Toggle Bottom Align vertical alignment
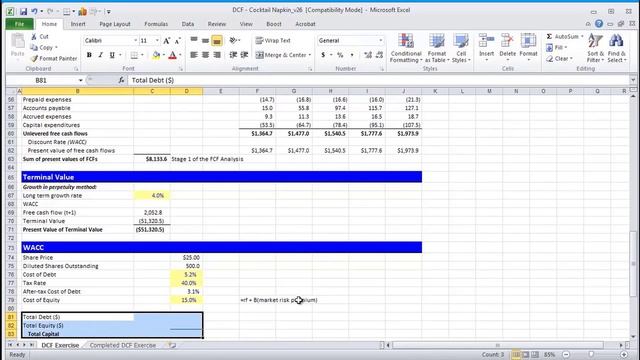 coord(217,40)
